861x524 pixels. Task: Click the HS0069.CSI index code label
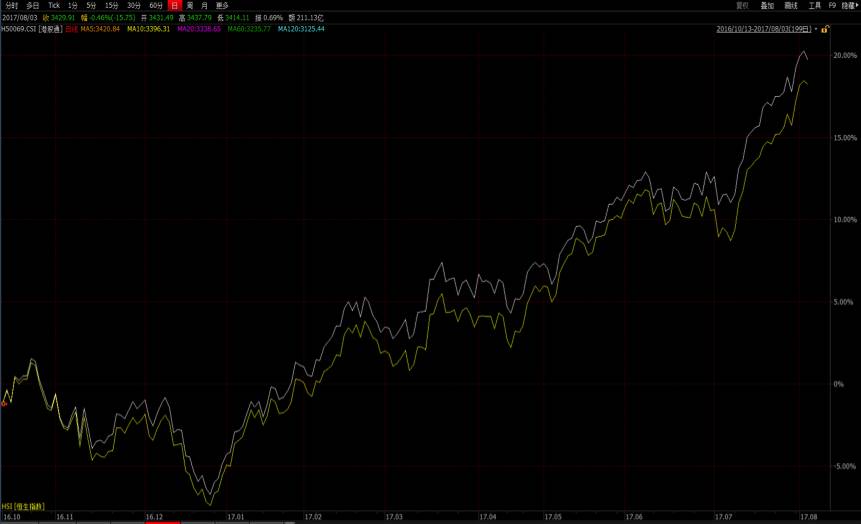point(18,29)
